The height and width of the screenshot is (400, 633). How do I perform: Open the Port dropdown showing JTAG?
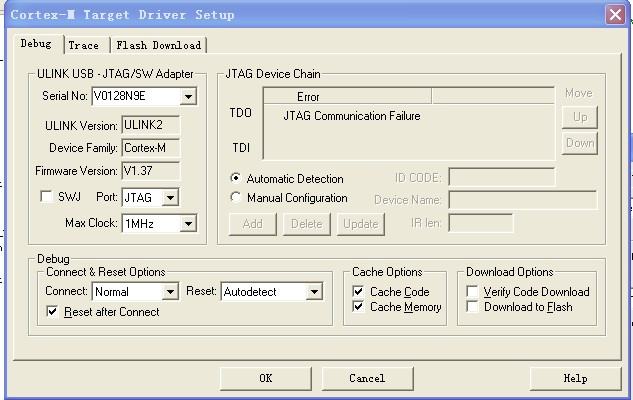tap(170, 197)
